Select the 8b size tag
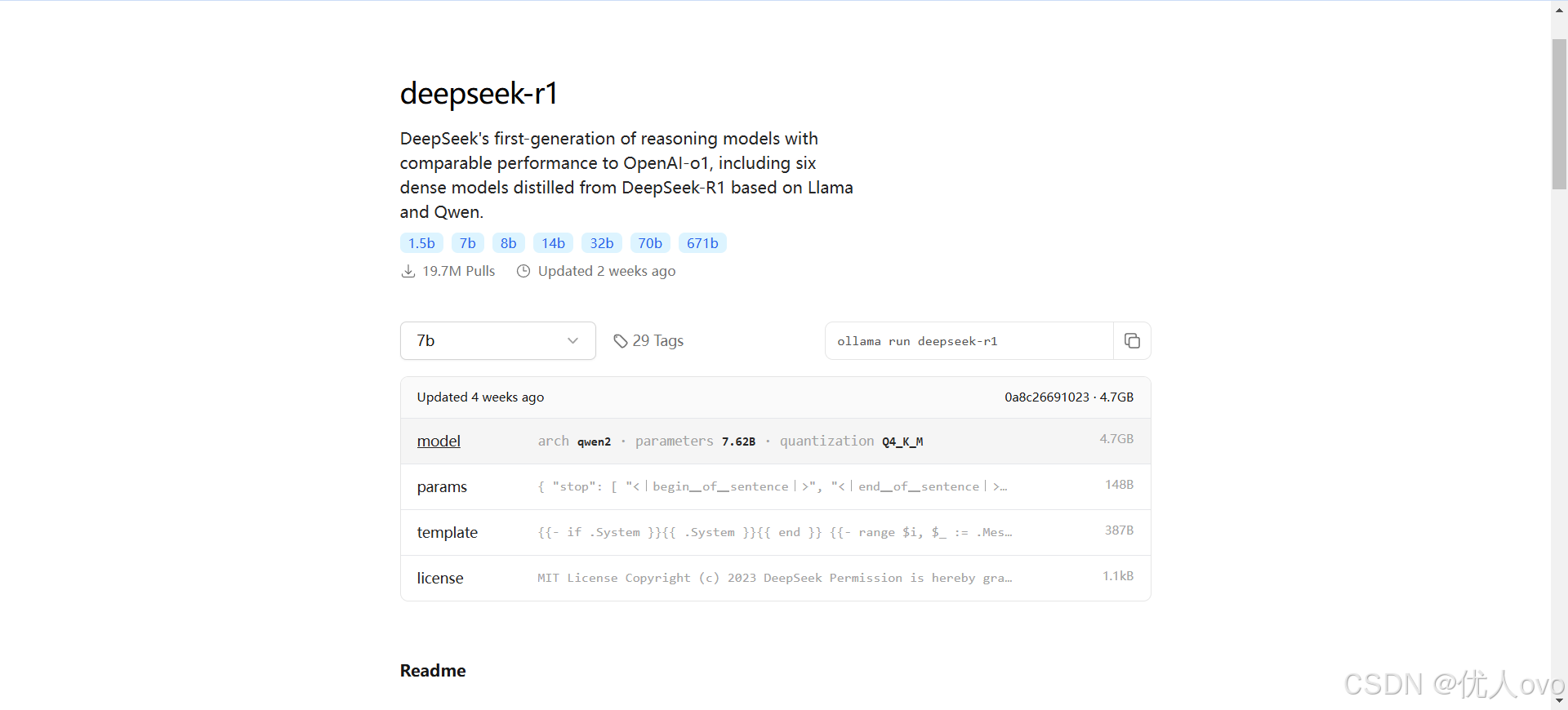The image size is (1568, 710). coord(508,243)
